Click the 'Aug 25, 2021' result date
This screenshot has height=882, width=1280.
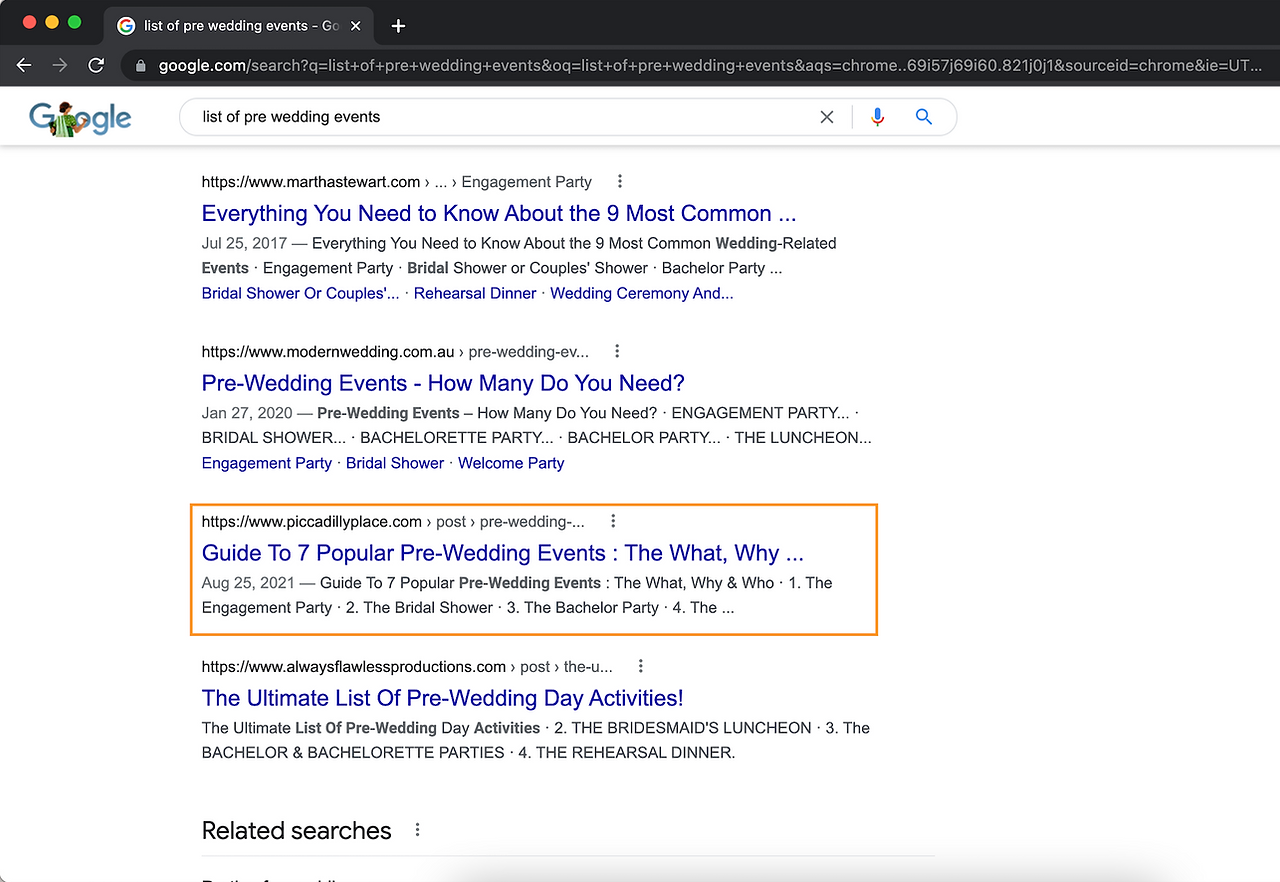click(x=247, y=583)
